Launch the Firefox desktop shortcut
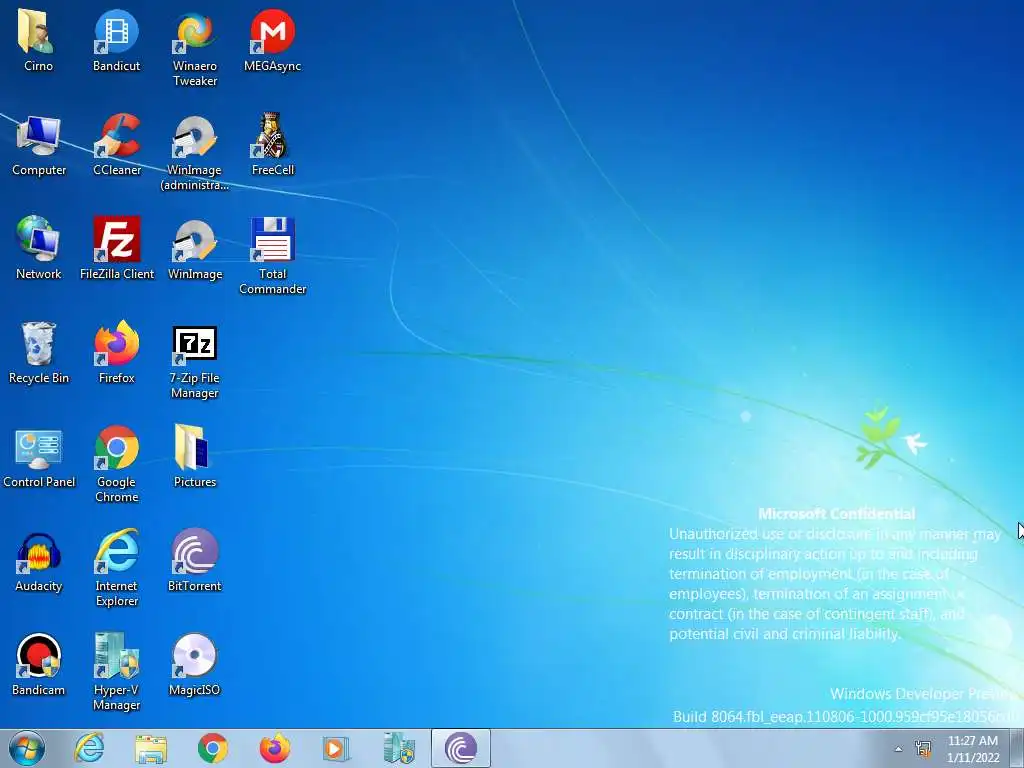 coord(117,352)
